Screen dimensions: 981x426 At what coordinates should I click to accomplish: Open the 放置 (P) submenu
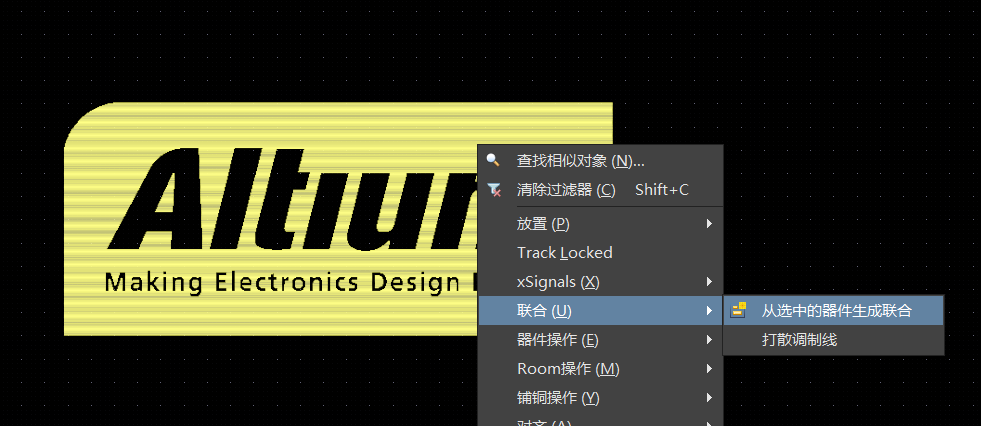click(x=600, y=223)
